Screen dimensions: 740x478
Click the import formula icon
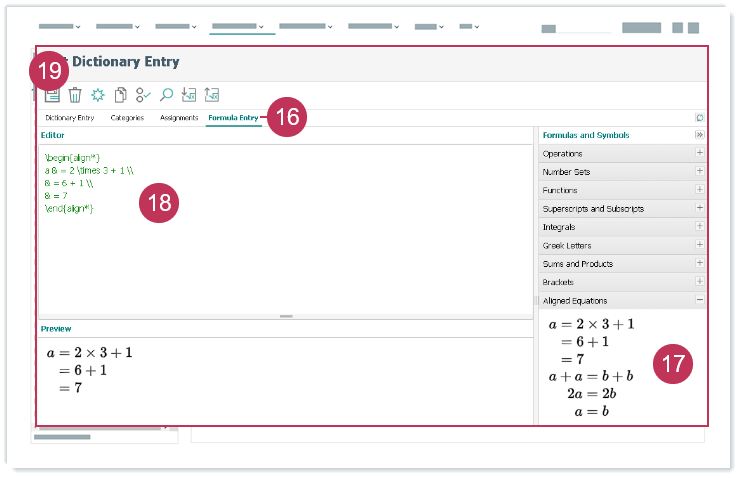click(189, 95)
